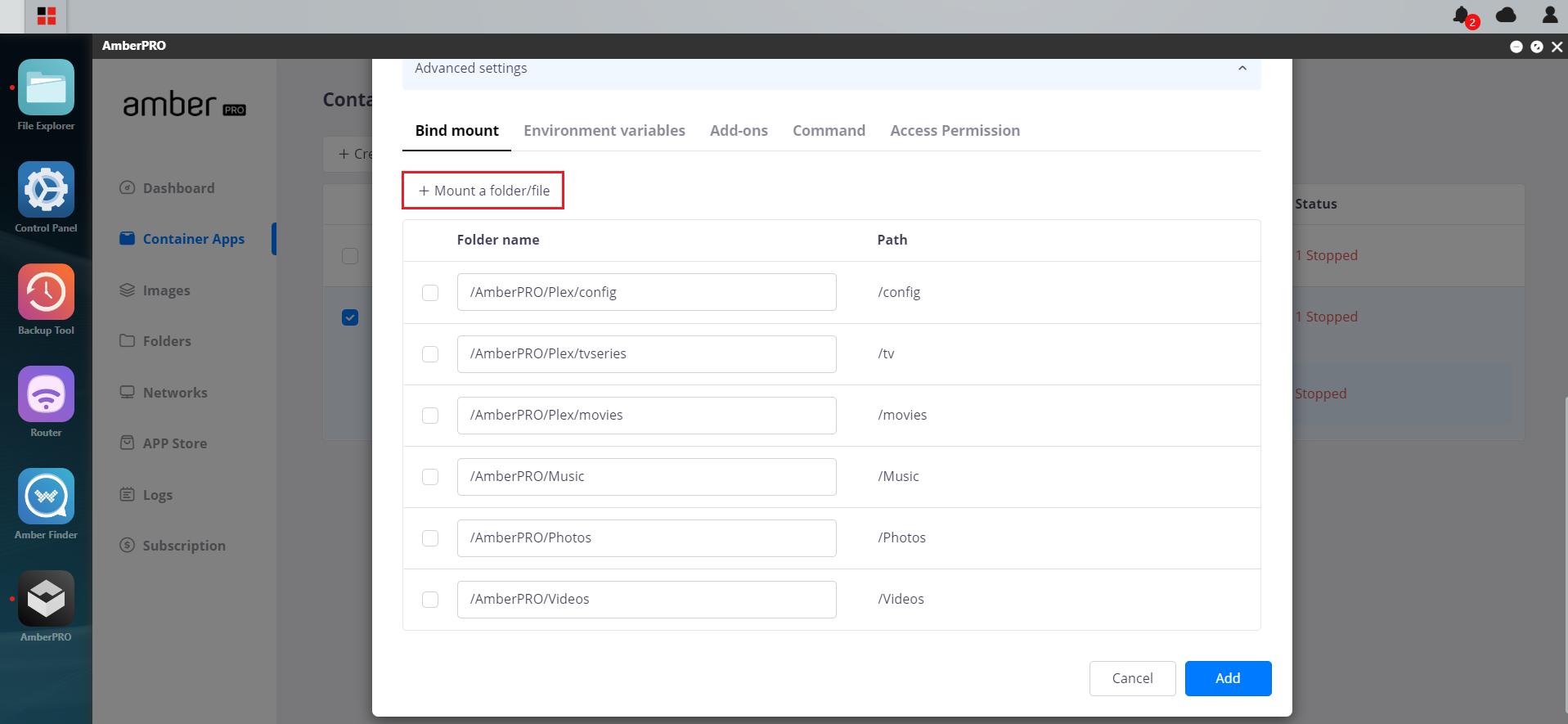
Task: Click the Folder name column header
Action: [x=498, y=240]
